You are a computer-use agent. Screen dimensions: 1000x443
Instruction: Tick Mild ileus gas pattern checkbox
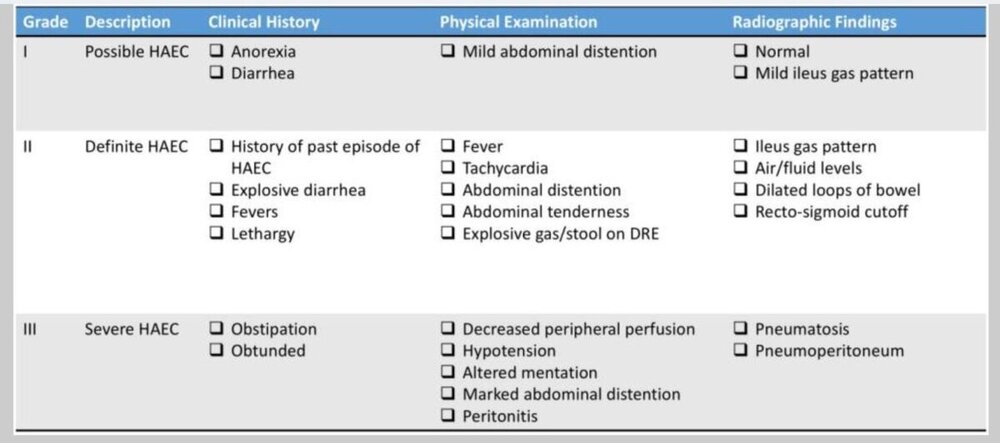point(741,73)
